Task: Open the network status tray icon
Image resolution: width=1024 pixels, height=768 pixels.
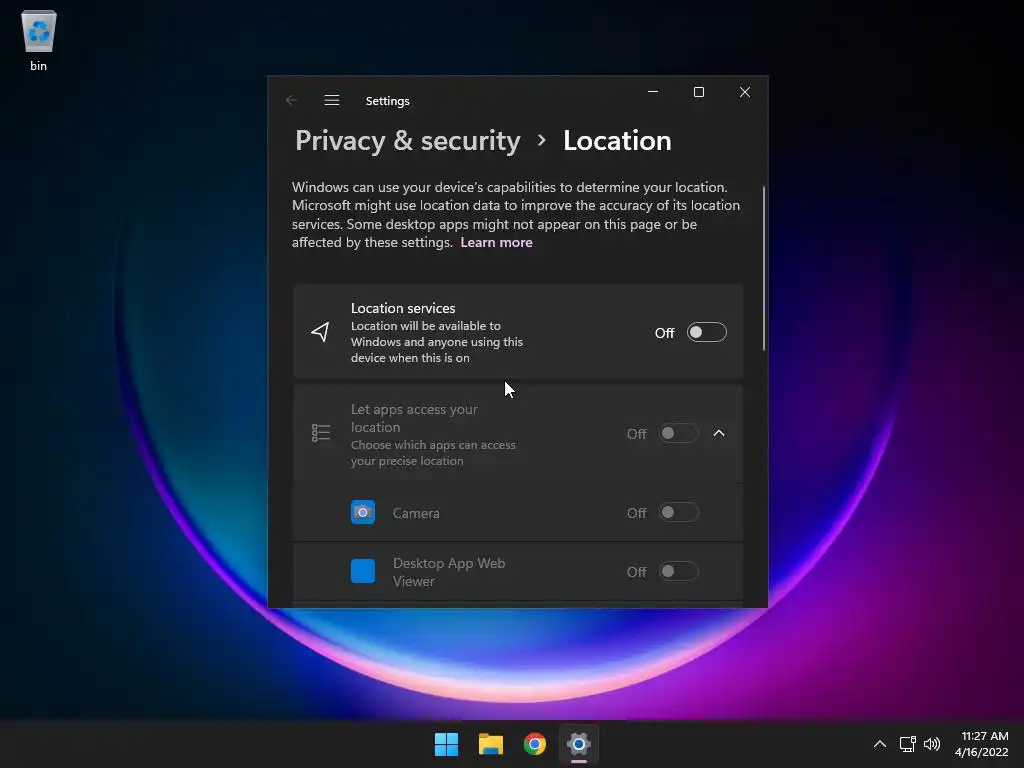Action: 907,744
